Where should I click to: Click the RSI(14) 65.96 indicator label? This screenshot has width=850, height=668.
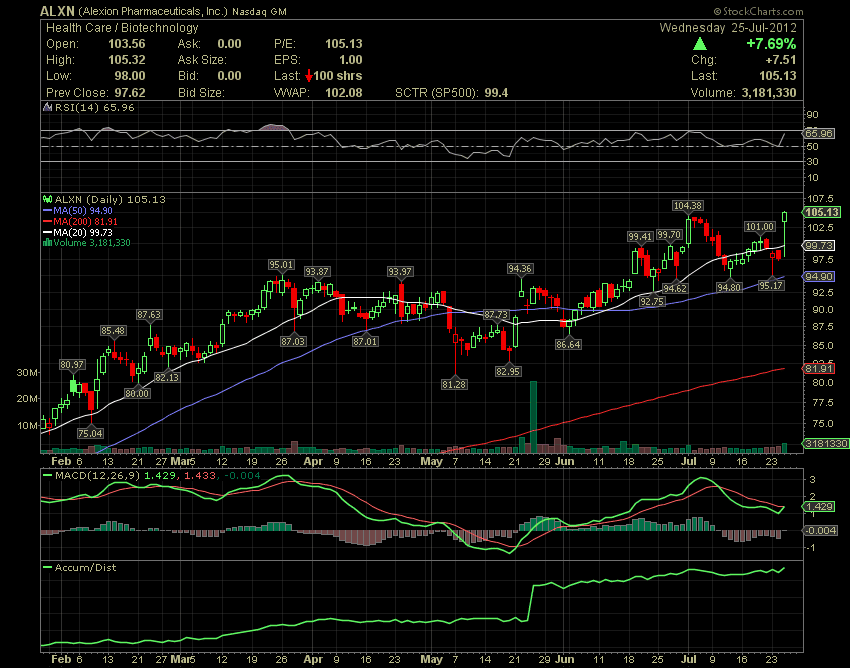(94, 107)
